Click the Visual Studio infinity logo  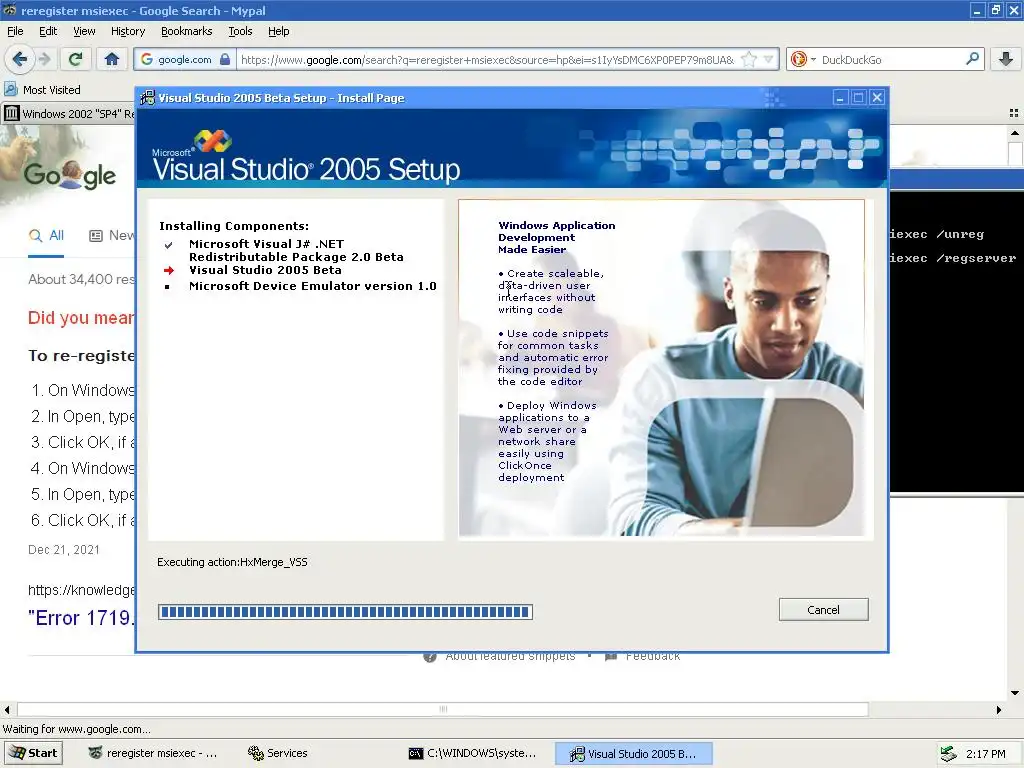pyautogui.click(x=213, y=140)
